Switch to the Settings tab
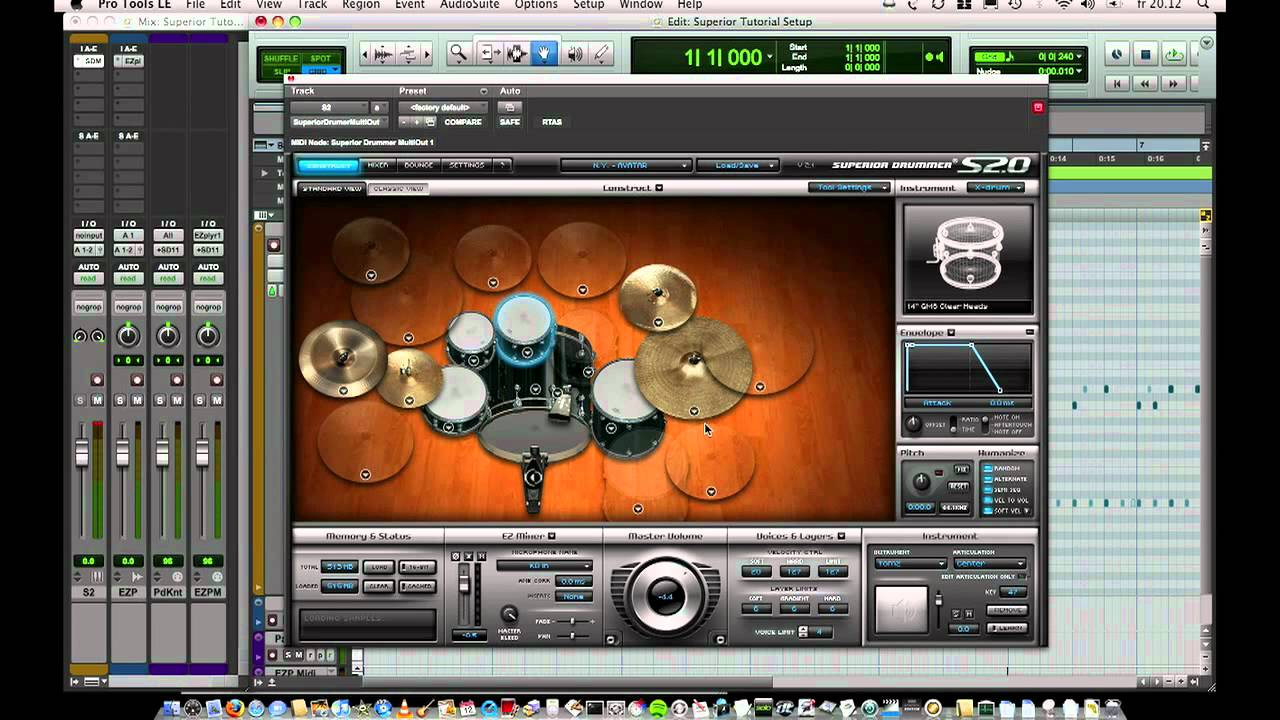 pos(466,165)
